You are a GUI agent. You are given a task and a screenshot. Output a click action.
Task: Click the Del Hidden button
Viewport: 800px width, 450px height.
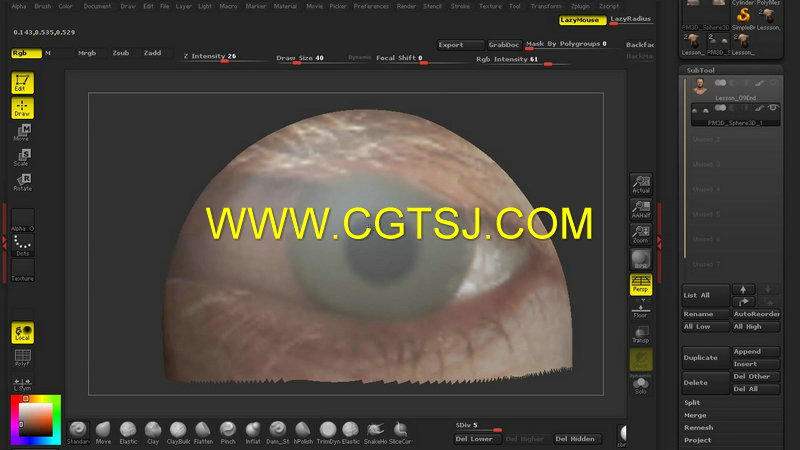pos(577,439)
